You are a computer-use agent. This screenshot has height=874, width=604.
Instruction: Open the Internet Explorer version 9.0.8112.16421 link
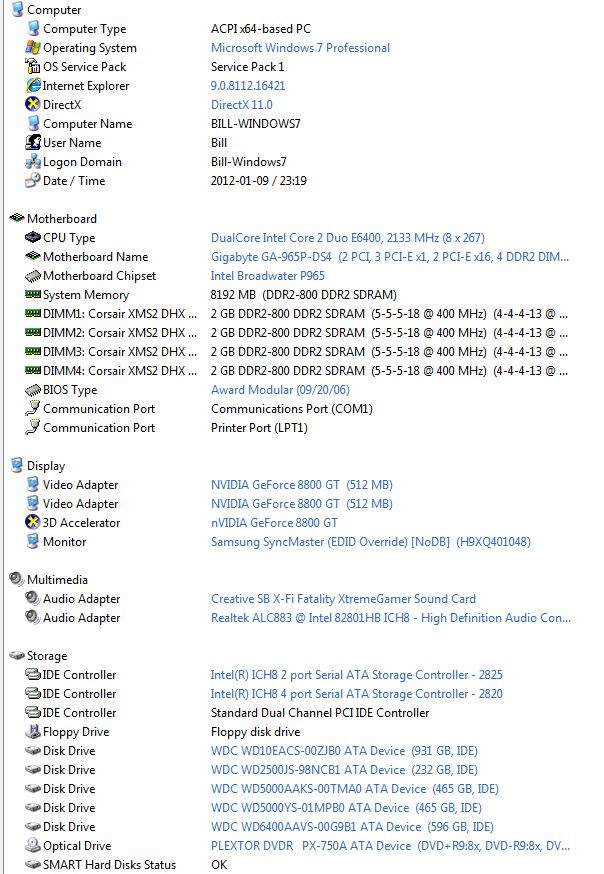pyautogui.click(x=248, y=86)
